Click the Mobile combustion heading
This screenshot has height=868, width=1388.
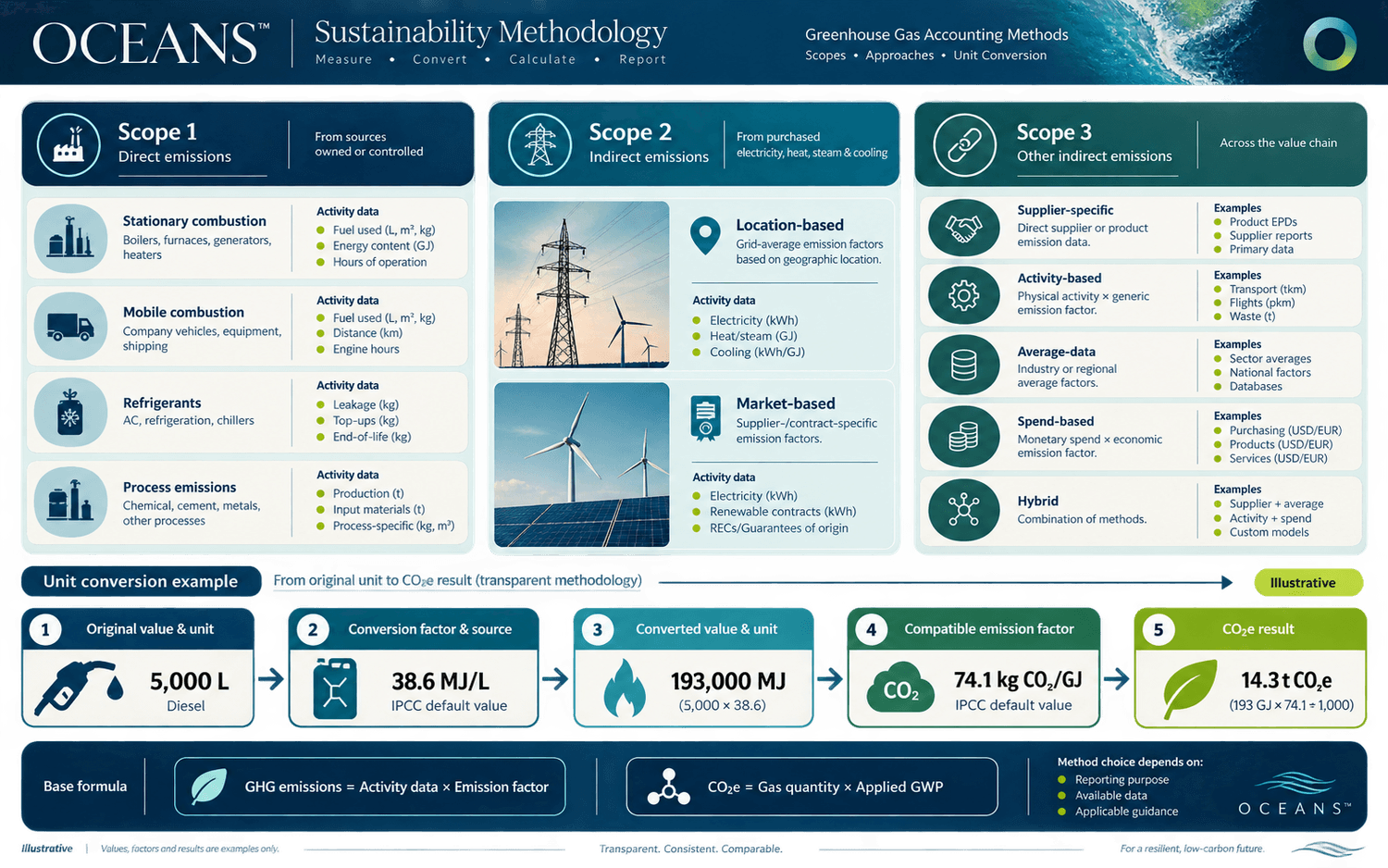[183, 313]
